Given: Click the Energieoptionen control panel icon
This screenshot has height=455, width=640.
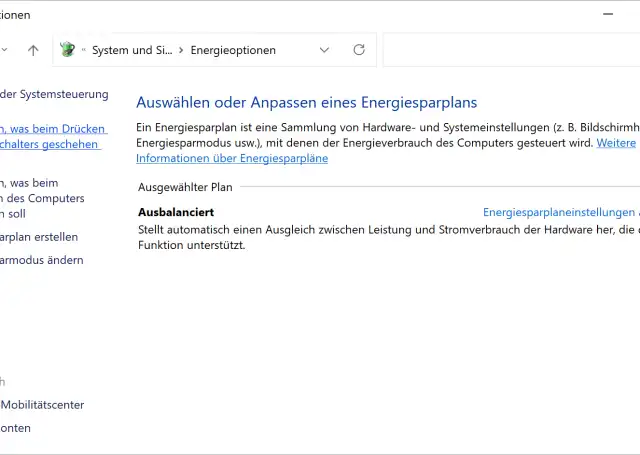Looking at the screenshot, I should coord(67,50).
